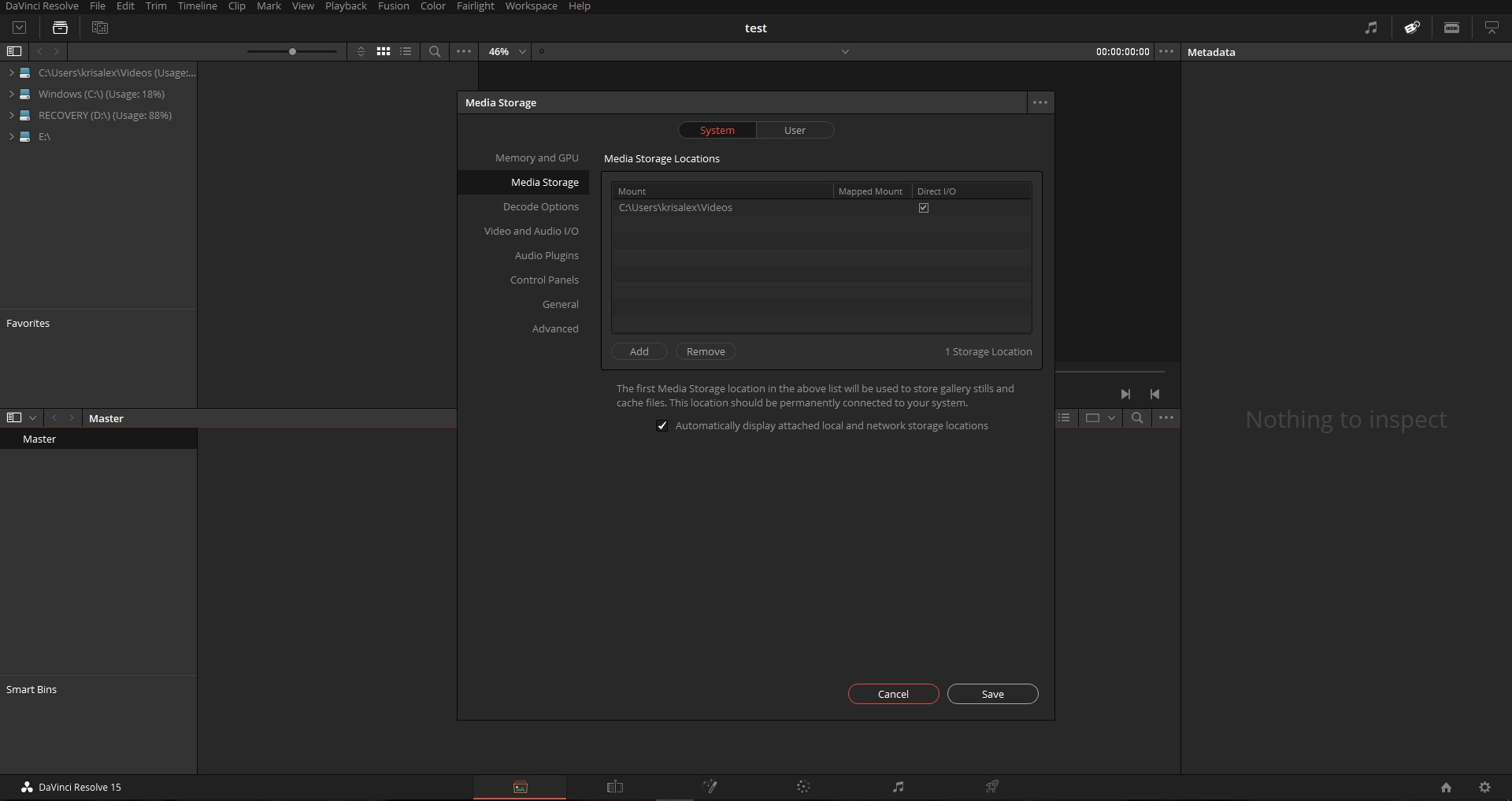1512x801 pixels.
Task: Toggle the Capture panel icon in the top toolbar
Action: coord(1451,28)
